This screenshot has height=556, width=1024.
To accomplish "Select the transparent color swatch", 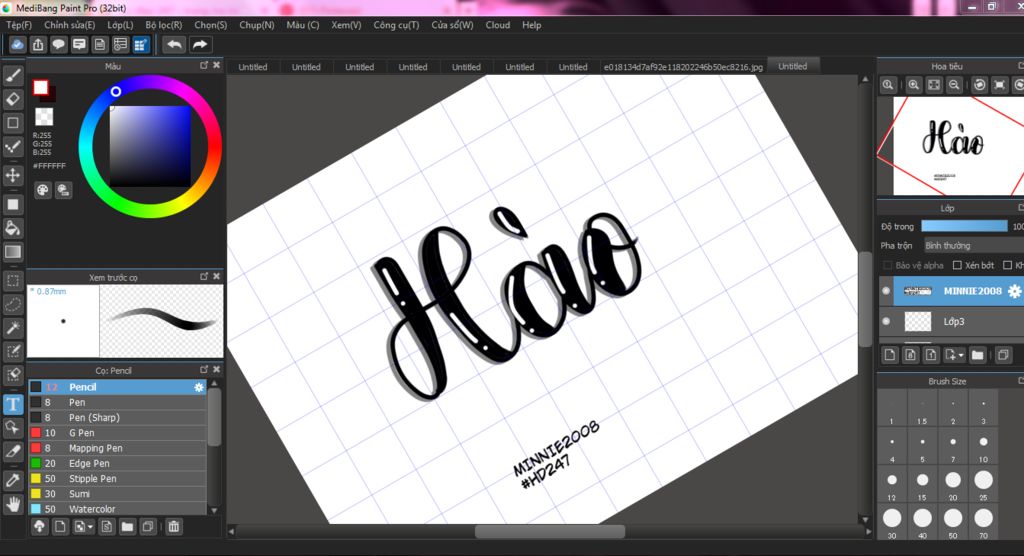I will [44, 117].
